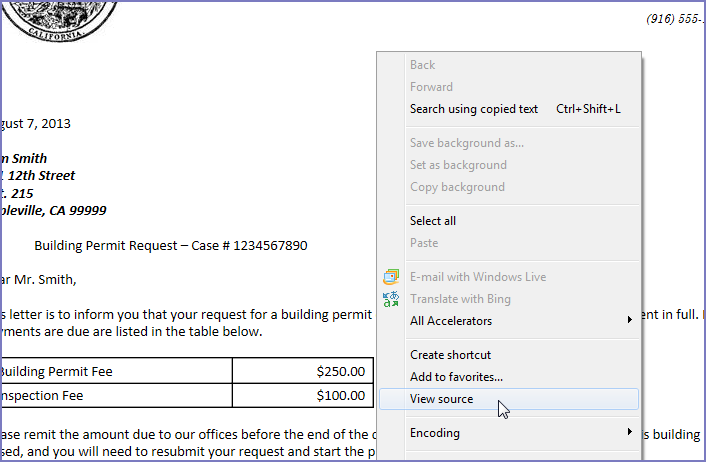
Task: Click the Inspection Fee table cell
Action: (x=115, y=396)
